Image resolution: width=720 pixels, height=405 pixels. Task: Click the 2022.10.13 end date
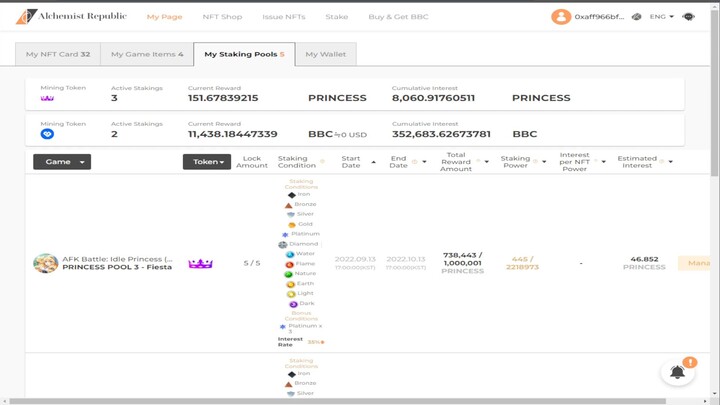[406, 259]
